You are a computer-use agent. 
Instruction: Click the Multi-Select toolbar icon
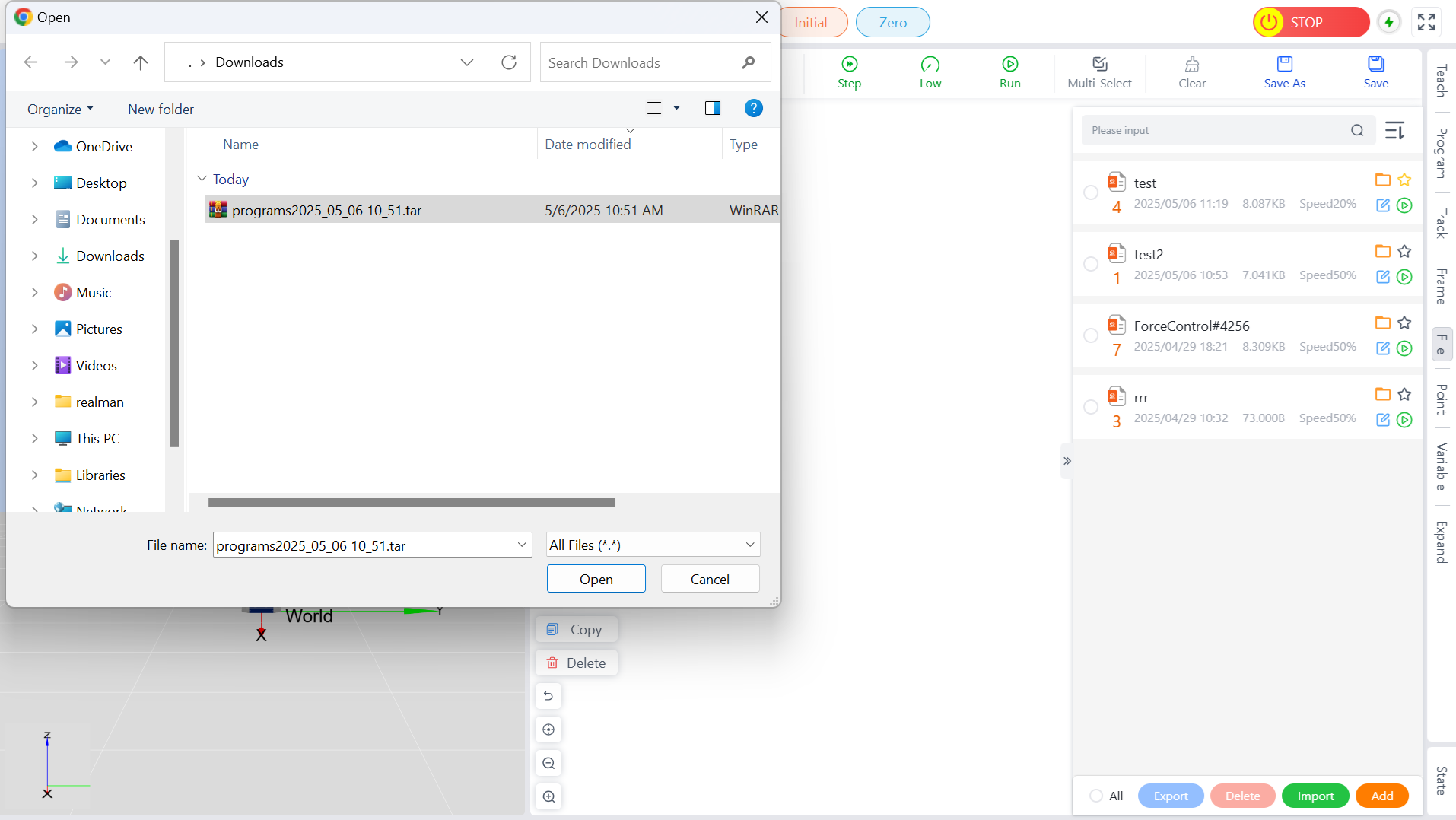click(1099, 65)
